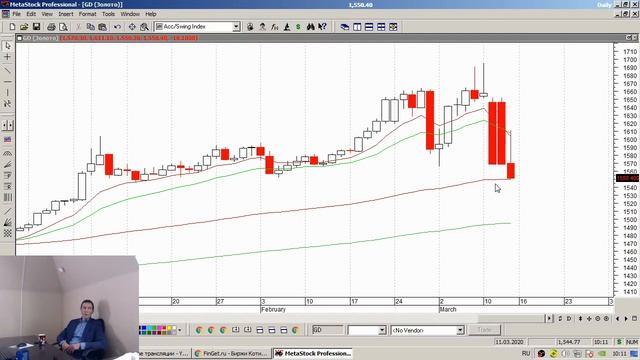Pick a color from the color palette

tap(158, 330)
